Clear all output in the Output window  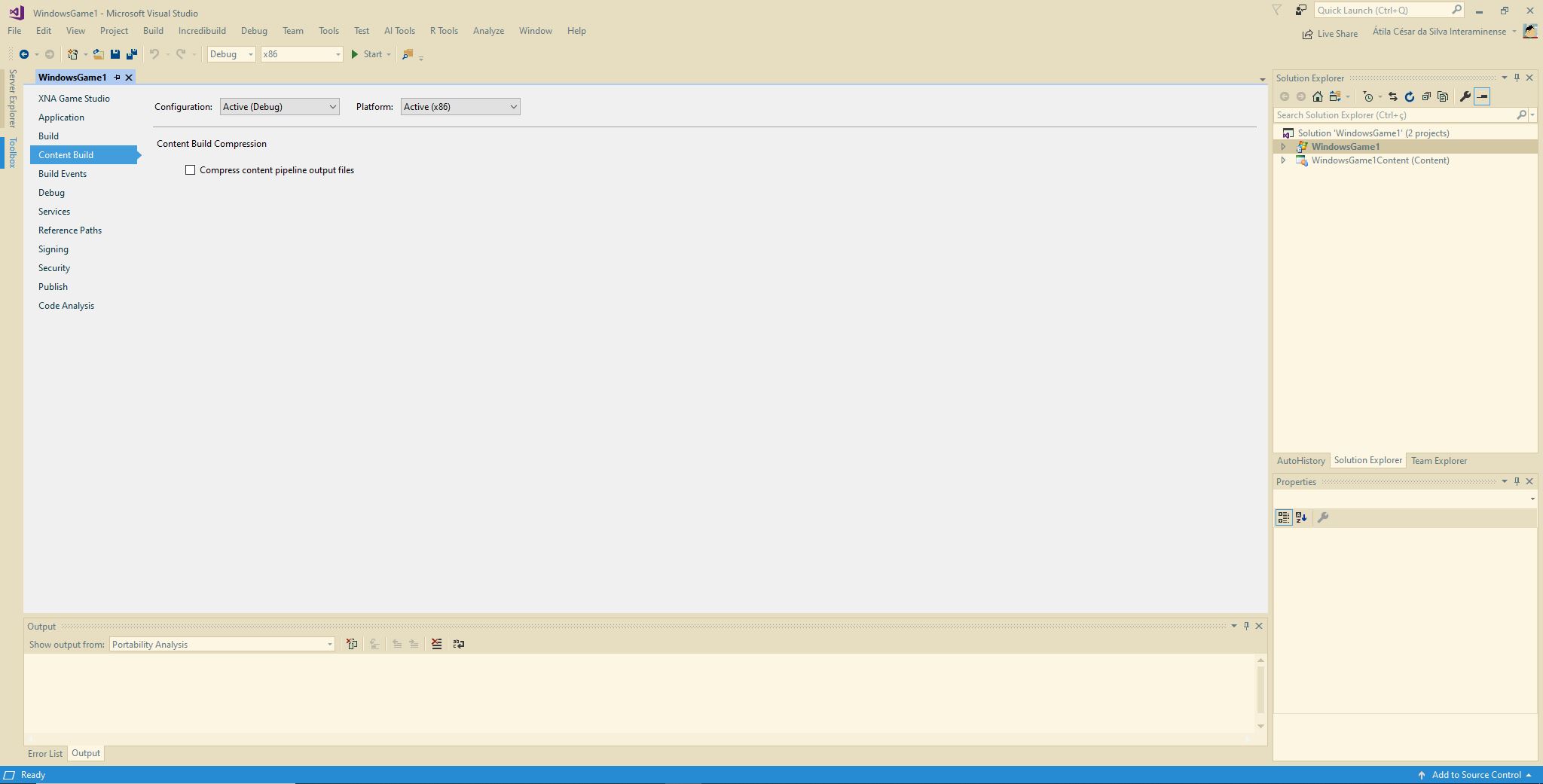coord(435,645)
